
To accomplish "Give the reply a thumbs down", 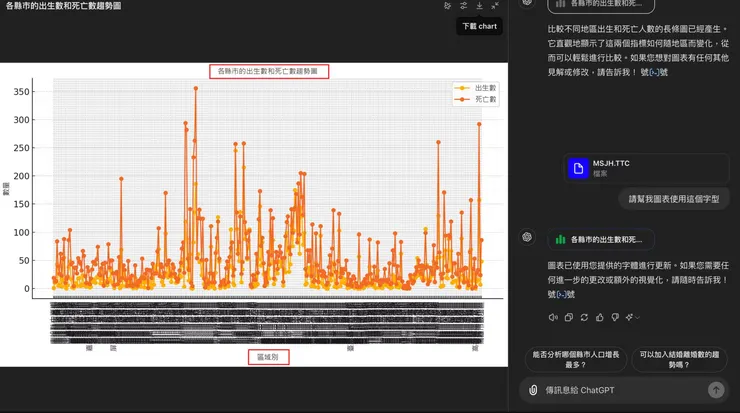I will coord(615,317).
